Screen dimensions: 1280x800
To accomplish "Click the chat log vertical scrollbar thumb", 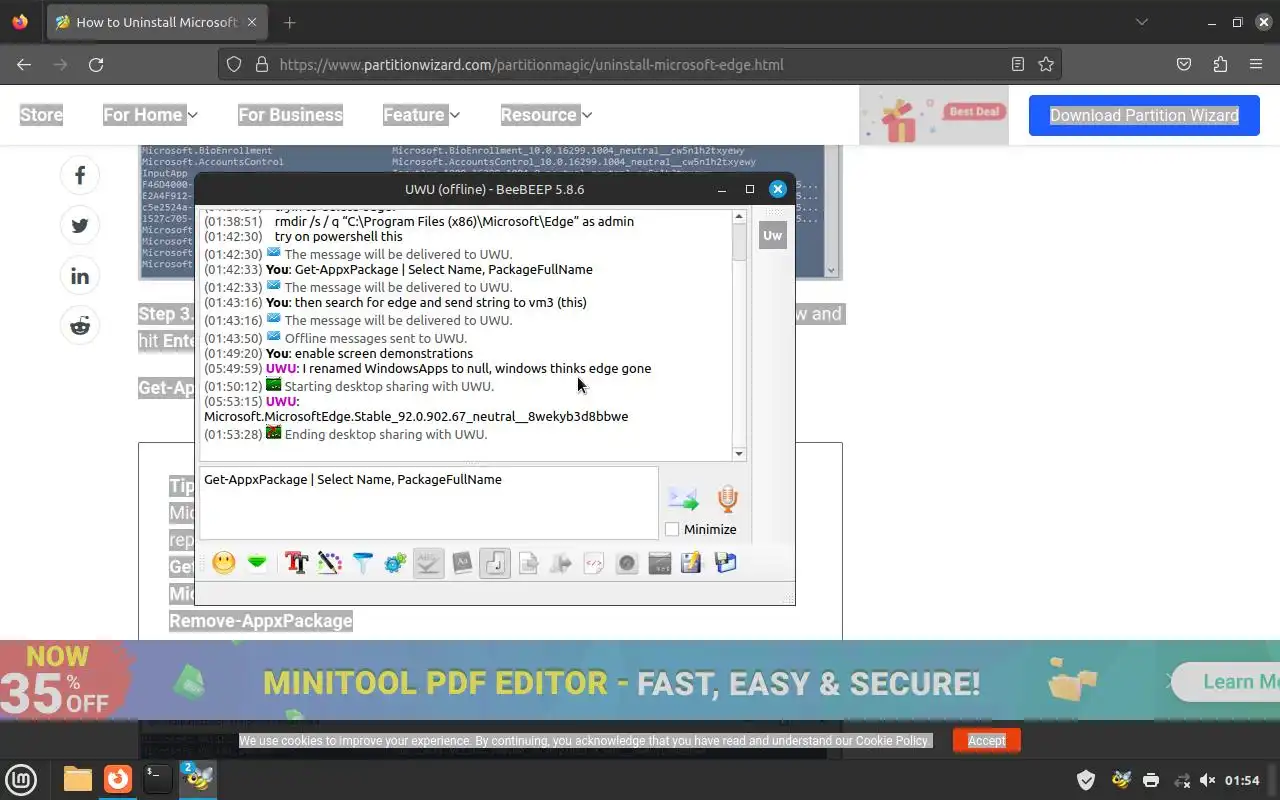I will 739,243.
